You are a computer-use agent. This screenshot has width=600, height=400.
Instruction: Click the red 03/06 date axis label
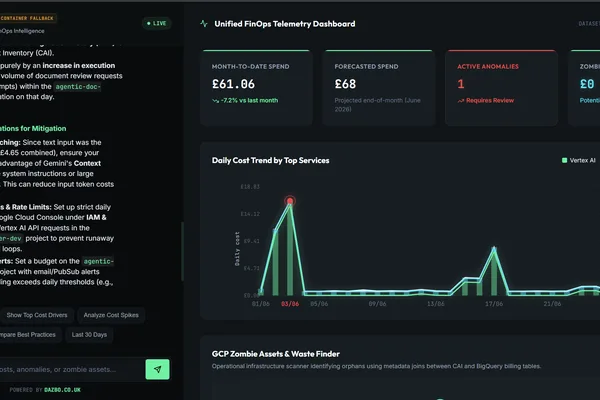coord(290,304)
